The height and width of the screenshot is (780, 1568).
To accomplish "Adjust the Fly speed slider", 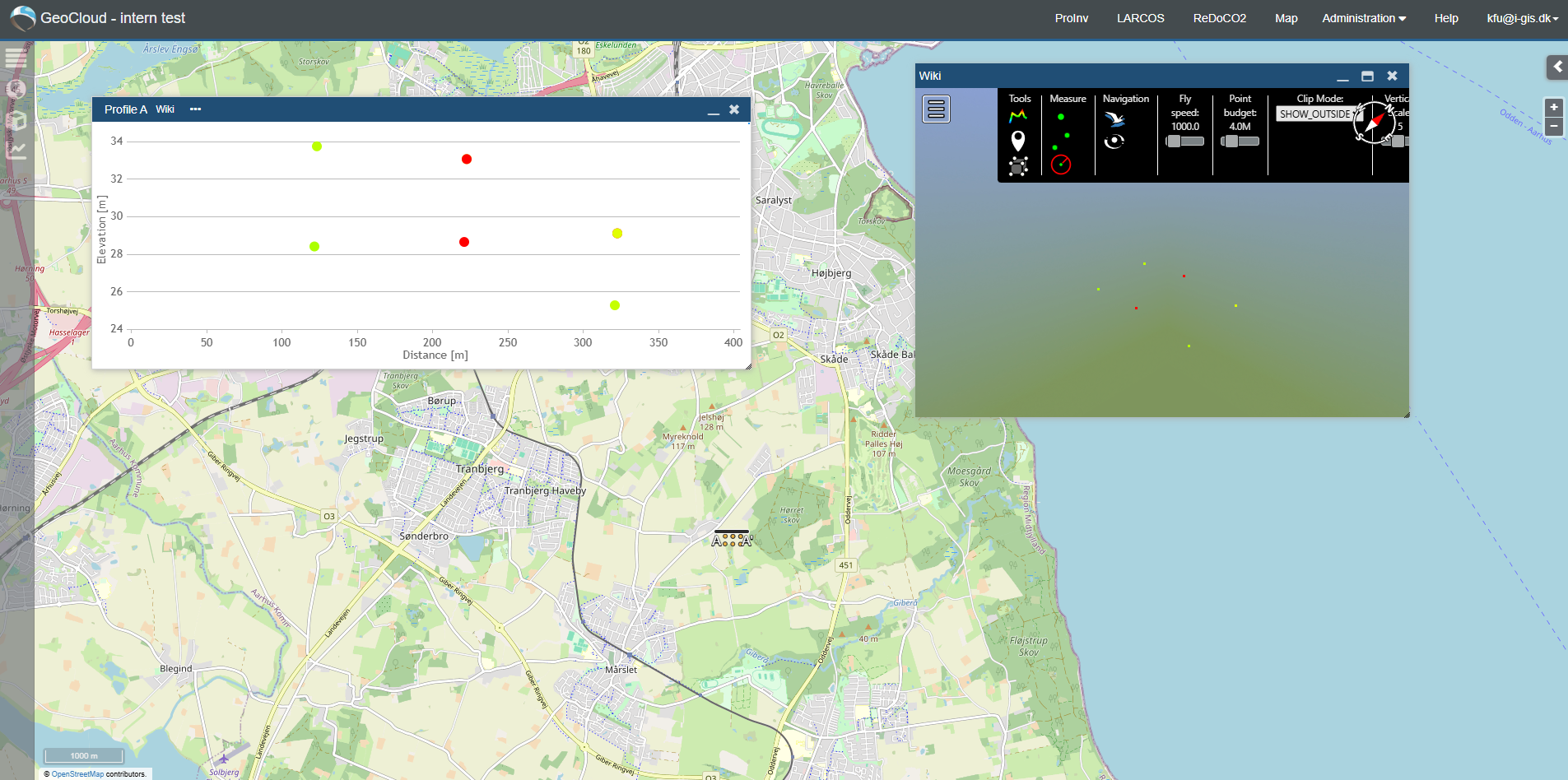I will [1185, 142].
